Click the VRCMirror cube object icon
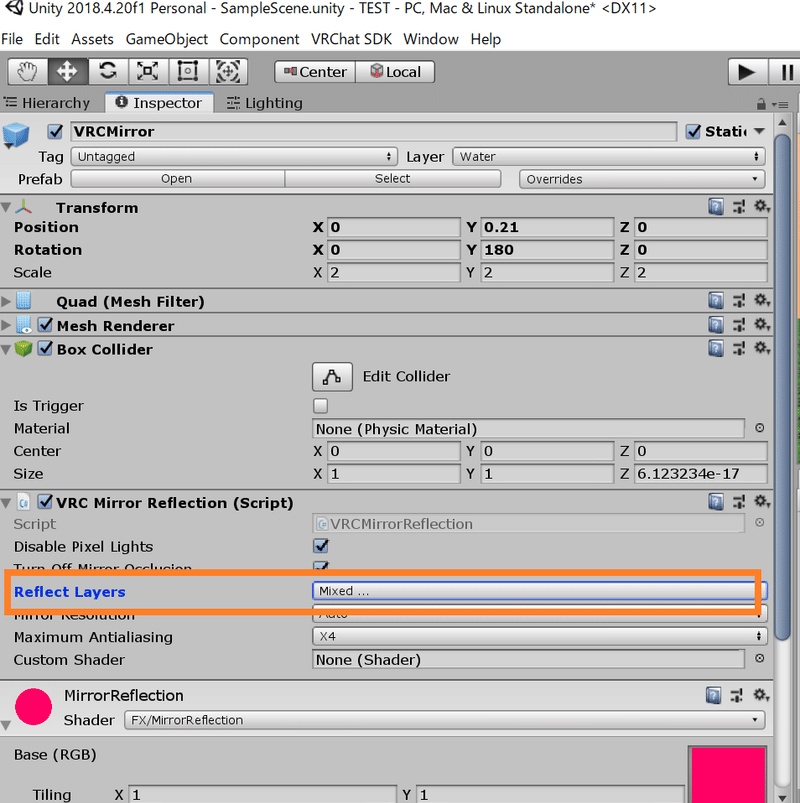Image resolution: width=800 pixels, height=803 pixels. click(x=16, y=135)
